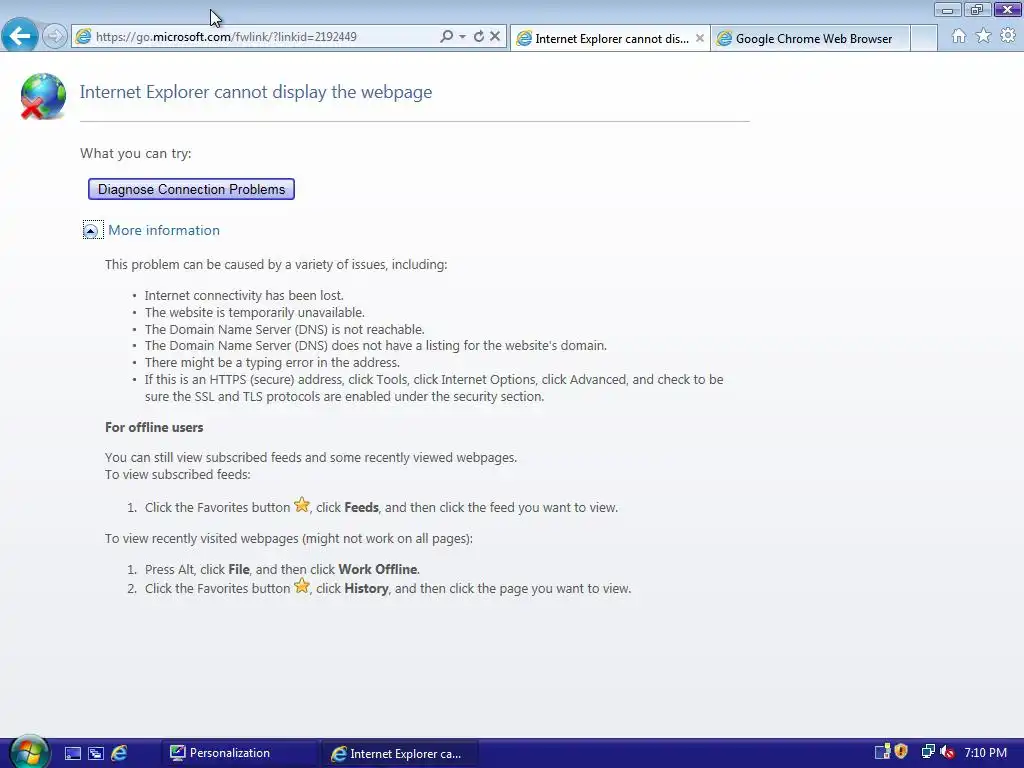This screenshot has width=1024, height=768.
Task: Go to the Home page icon
Action: click(x=958, y=36)
